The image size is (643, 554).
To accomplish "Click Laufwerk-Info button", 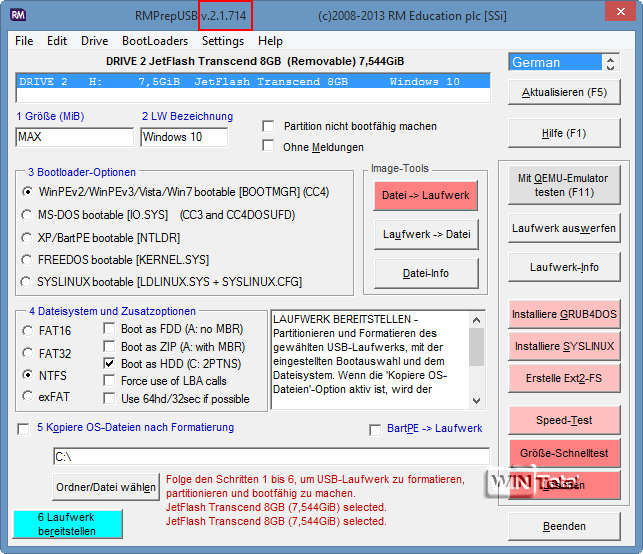I will pos(564,267).
